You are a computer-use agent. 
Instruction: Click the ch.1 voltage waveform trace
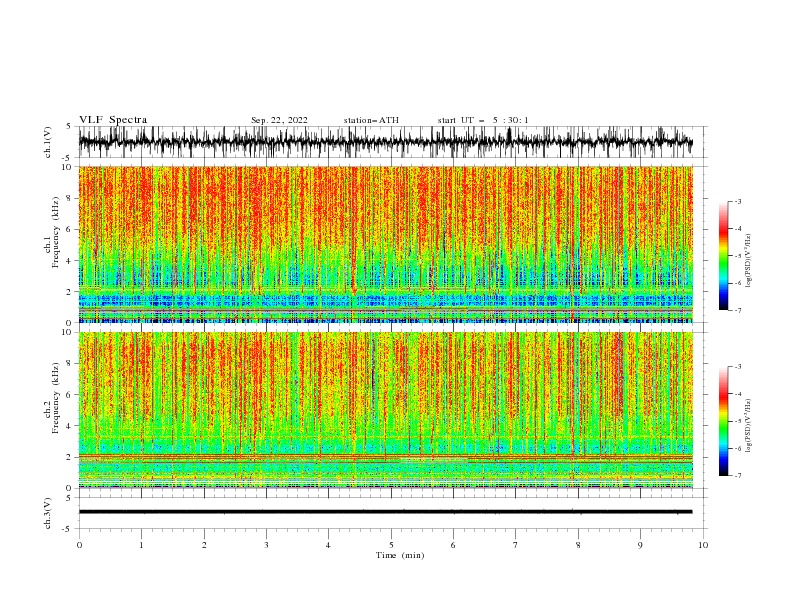click(385, 142)
